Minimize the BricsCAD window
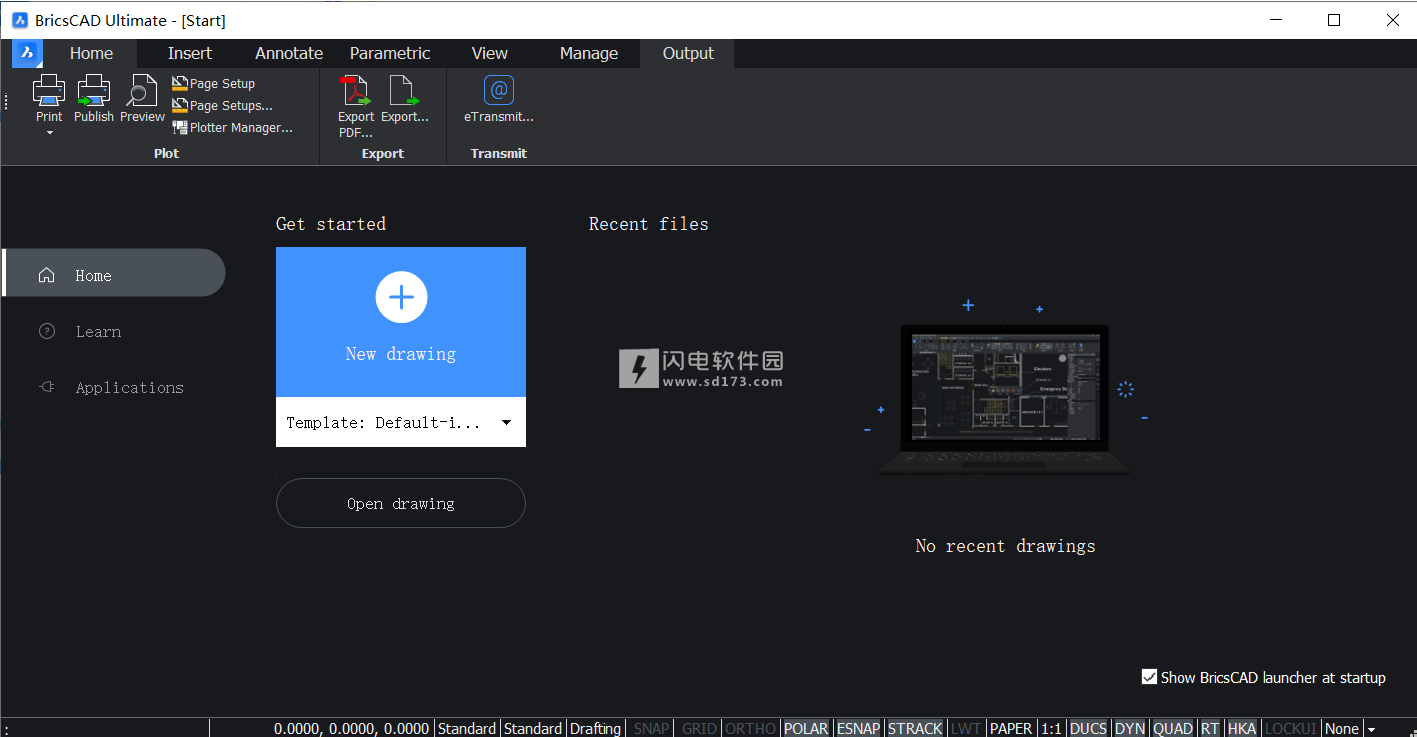This screenshot has height=737, width=1417. click(x=1275, y=20)
